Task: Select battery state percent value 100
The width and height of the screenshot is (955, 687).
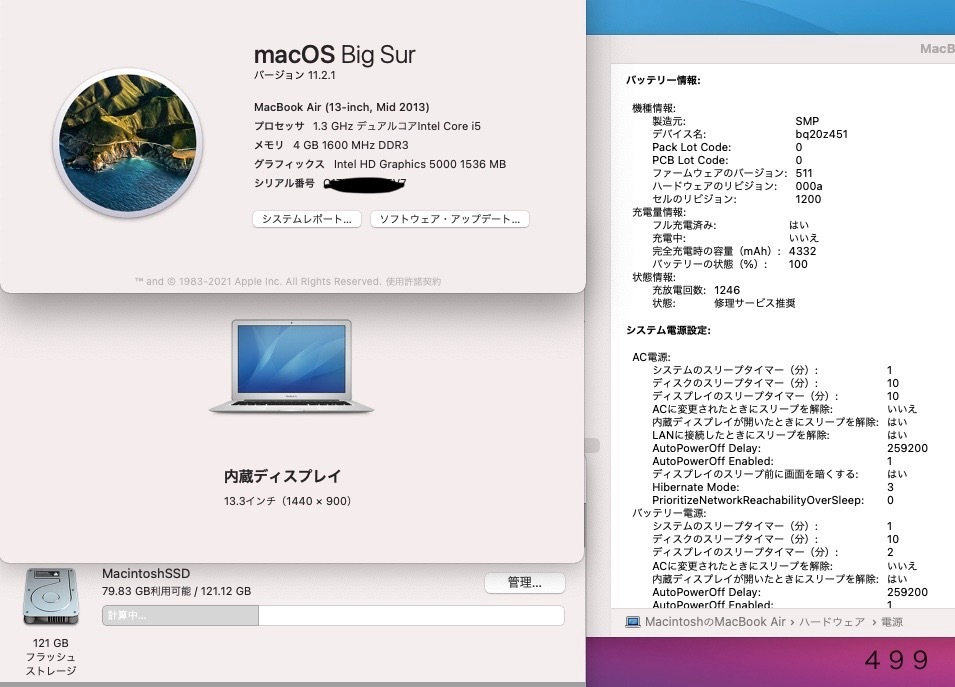Action: (798, 264)
